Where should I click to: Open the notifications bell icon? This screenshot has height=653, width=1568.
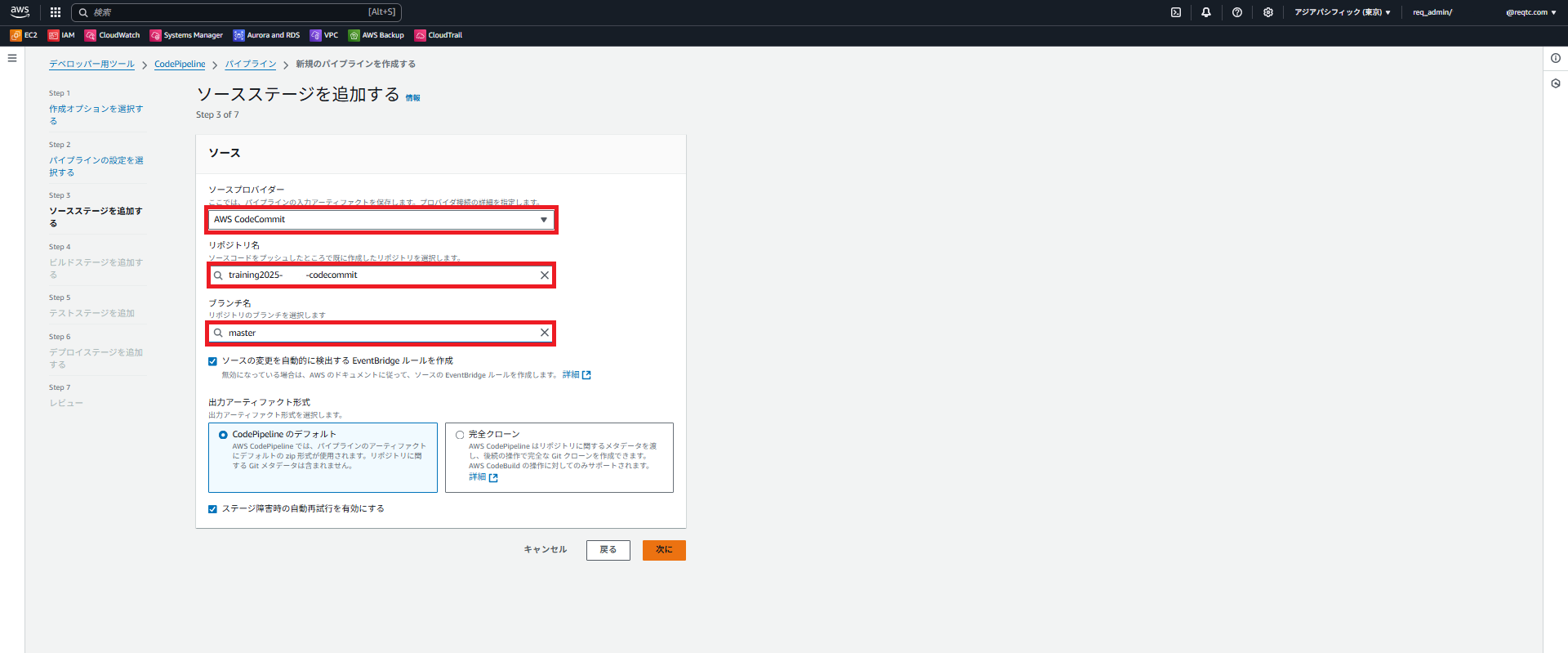[x=1206, y=12]
